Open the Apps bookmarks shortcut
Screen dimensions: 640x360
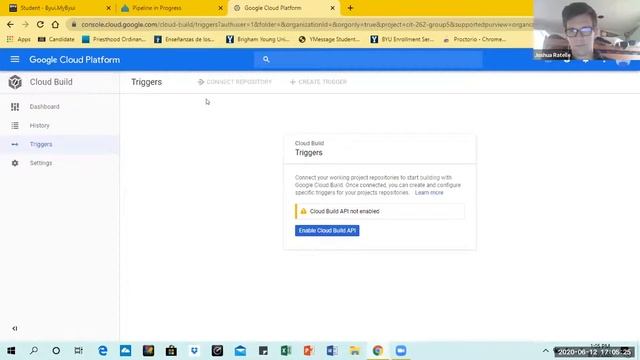click(19, 39)
